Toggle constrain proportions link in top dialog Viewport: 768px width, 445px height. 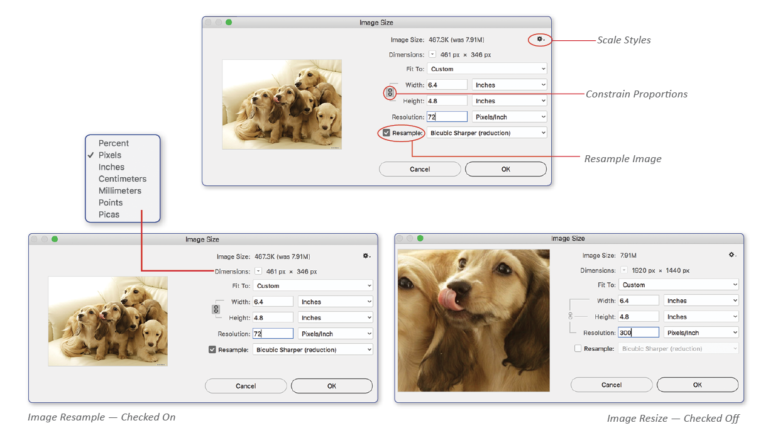pos(390,93)
